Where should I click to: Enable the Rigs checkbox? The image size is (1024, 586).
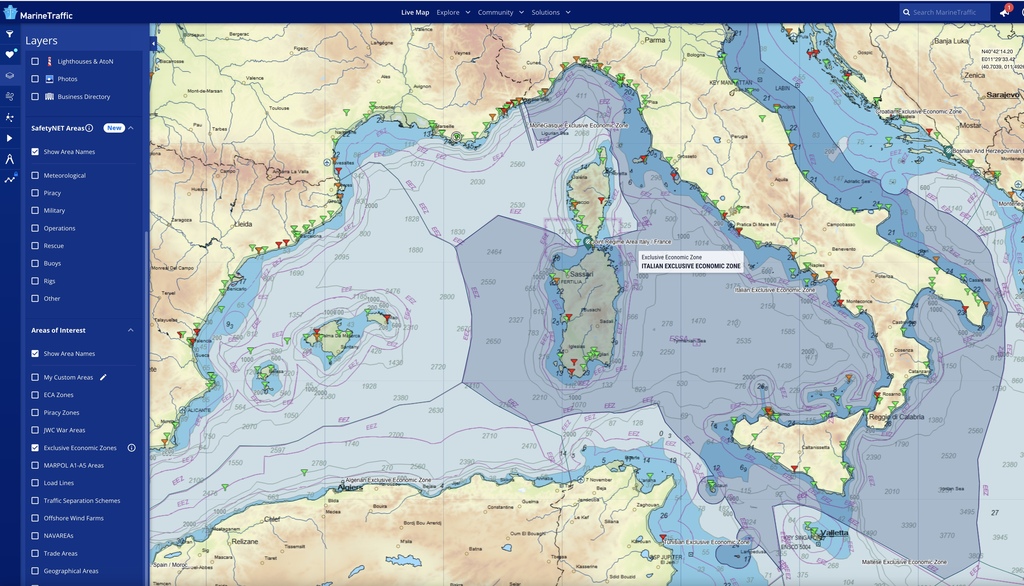coord(35,281)
